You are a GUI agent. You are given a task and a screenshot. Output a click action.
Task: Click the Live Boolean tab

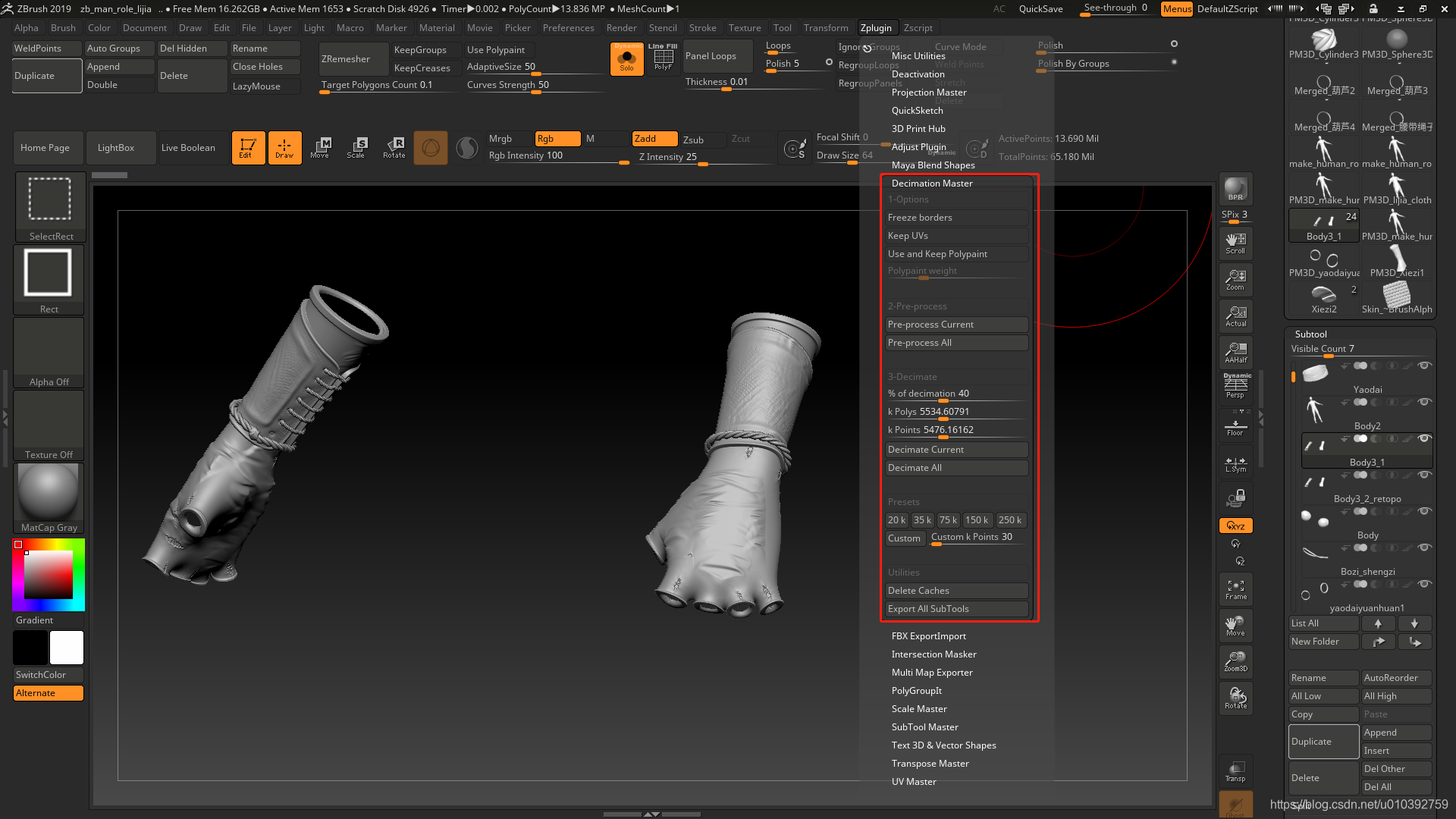point(187,148)
